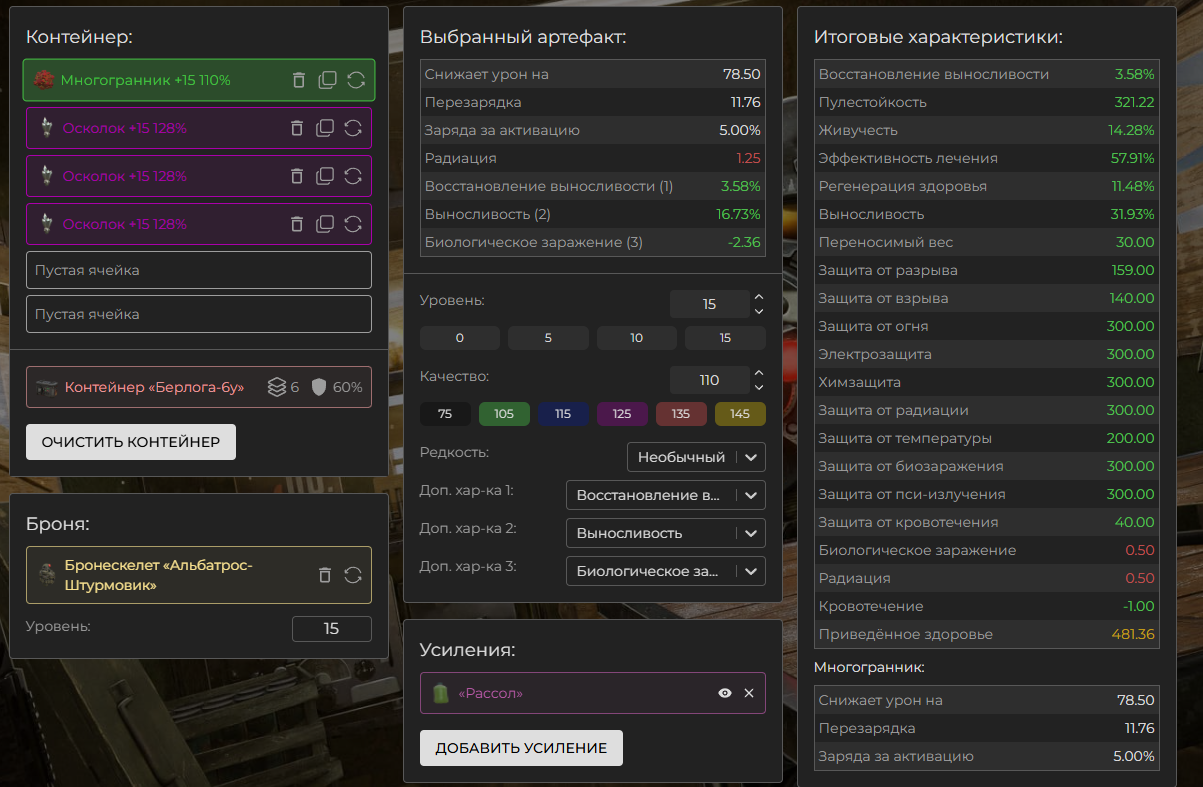Click the armor level input field

click(x=331, y=629)
